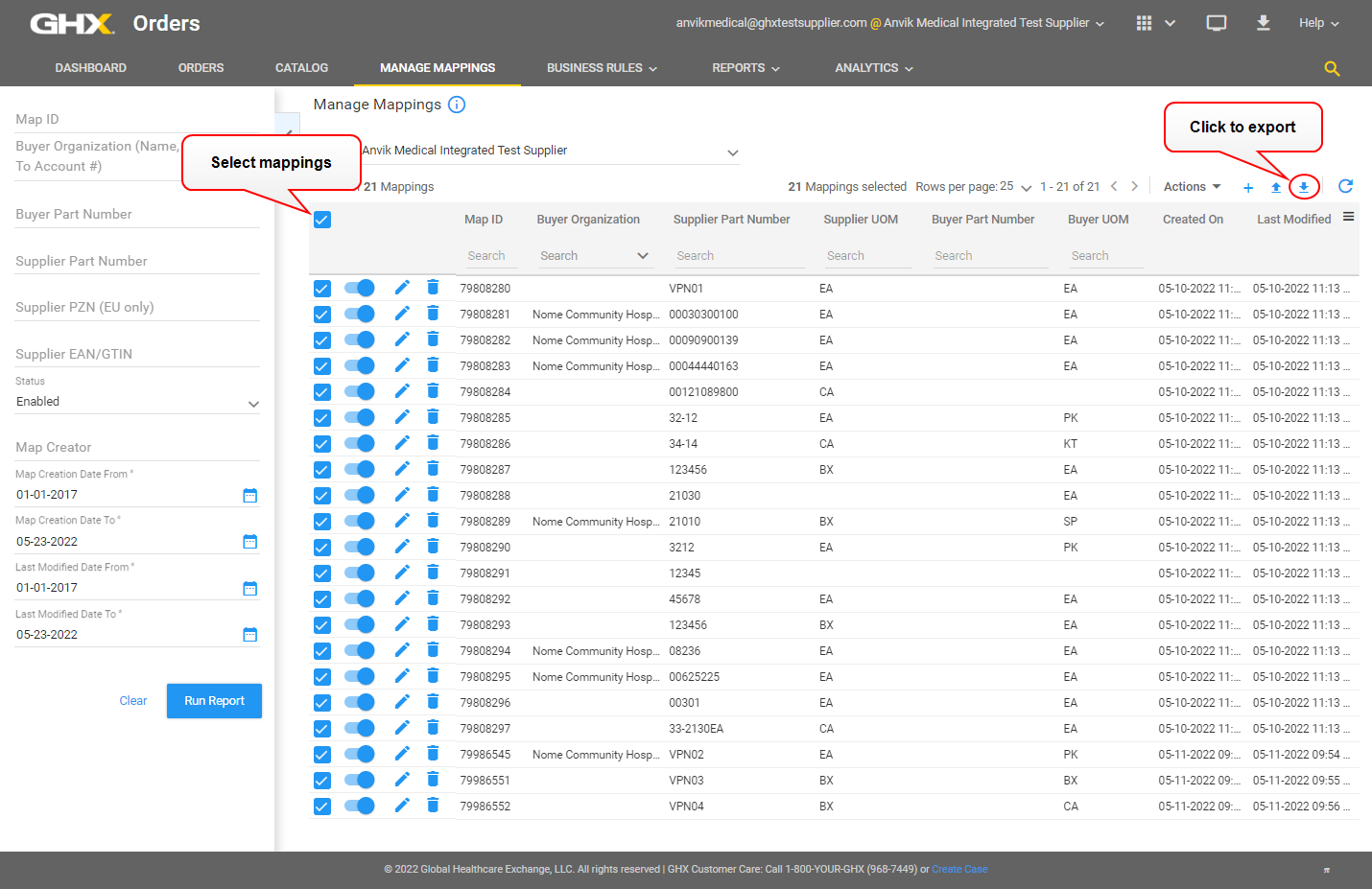
Task: Delete mapping 79808287
Action: pyautogui.click(x=433, y=469)
